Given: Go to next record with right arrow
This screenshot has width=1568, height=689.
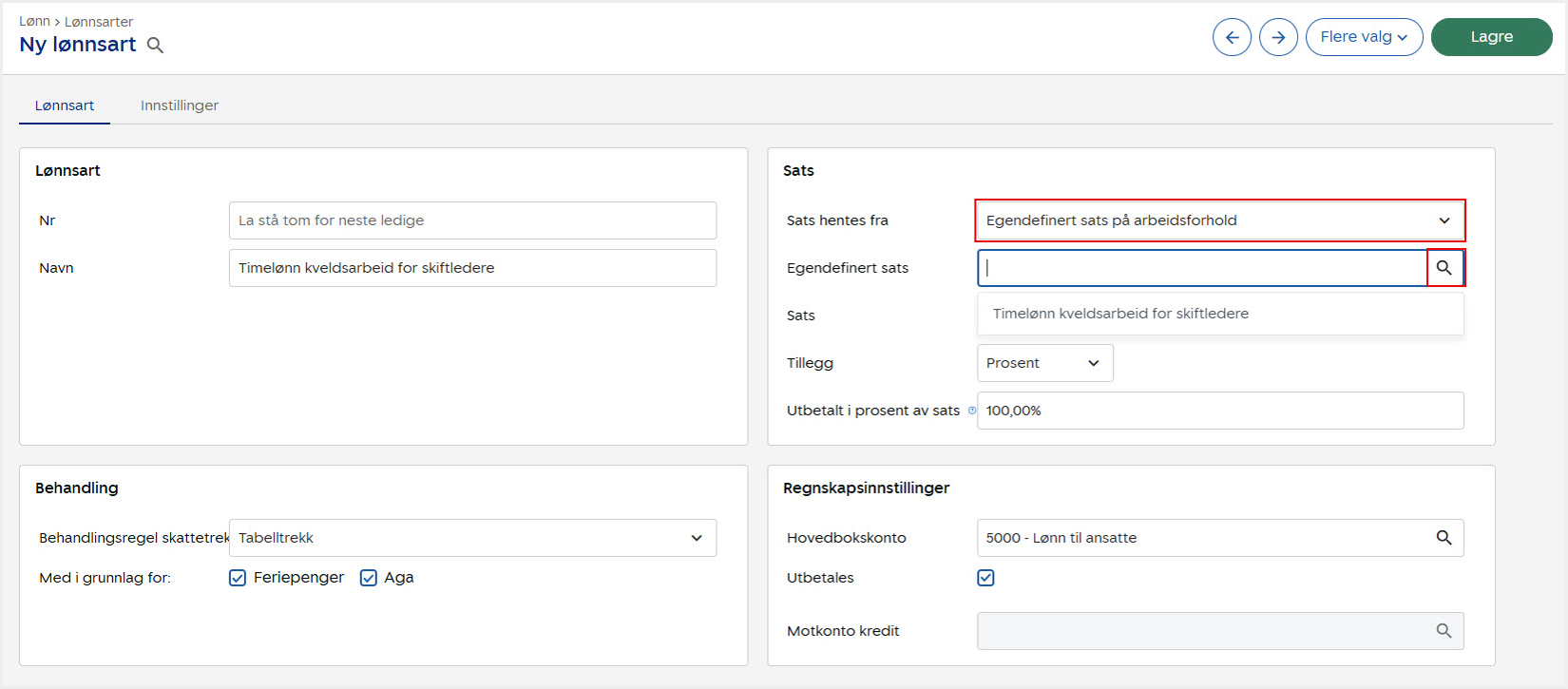Looking at the screenshot, I should coord(1278,37).
